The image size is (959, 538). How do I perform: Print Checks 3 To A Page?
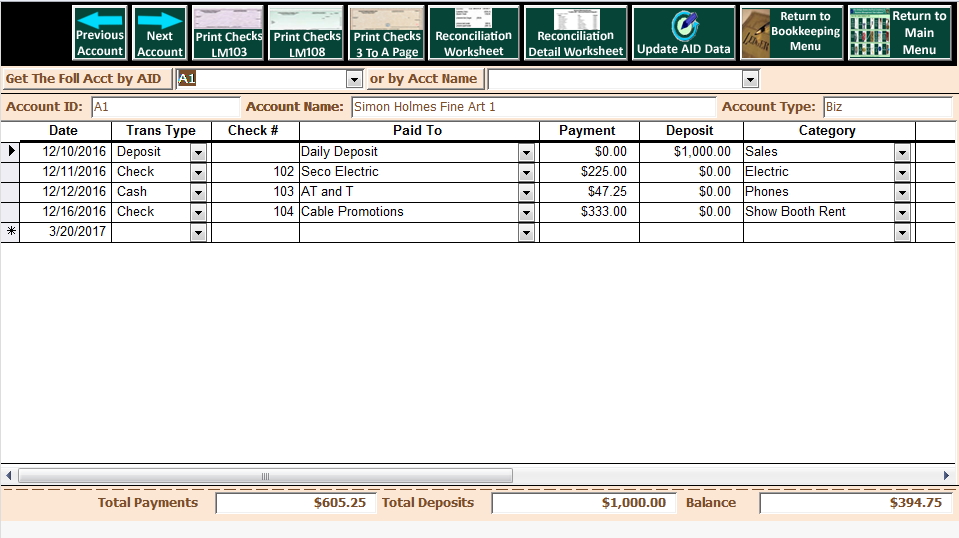(387, 33)
